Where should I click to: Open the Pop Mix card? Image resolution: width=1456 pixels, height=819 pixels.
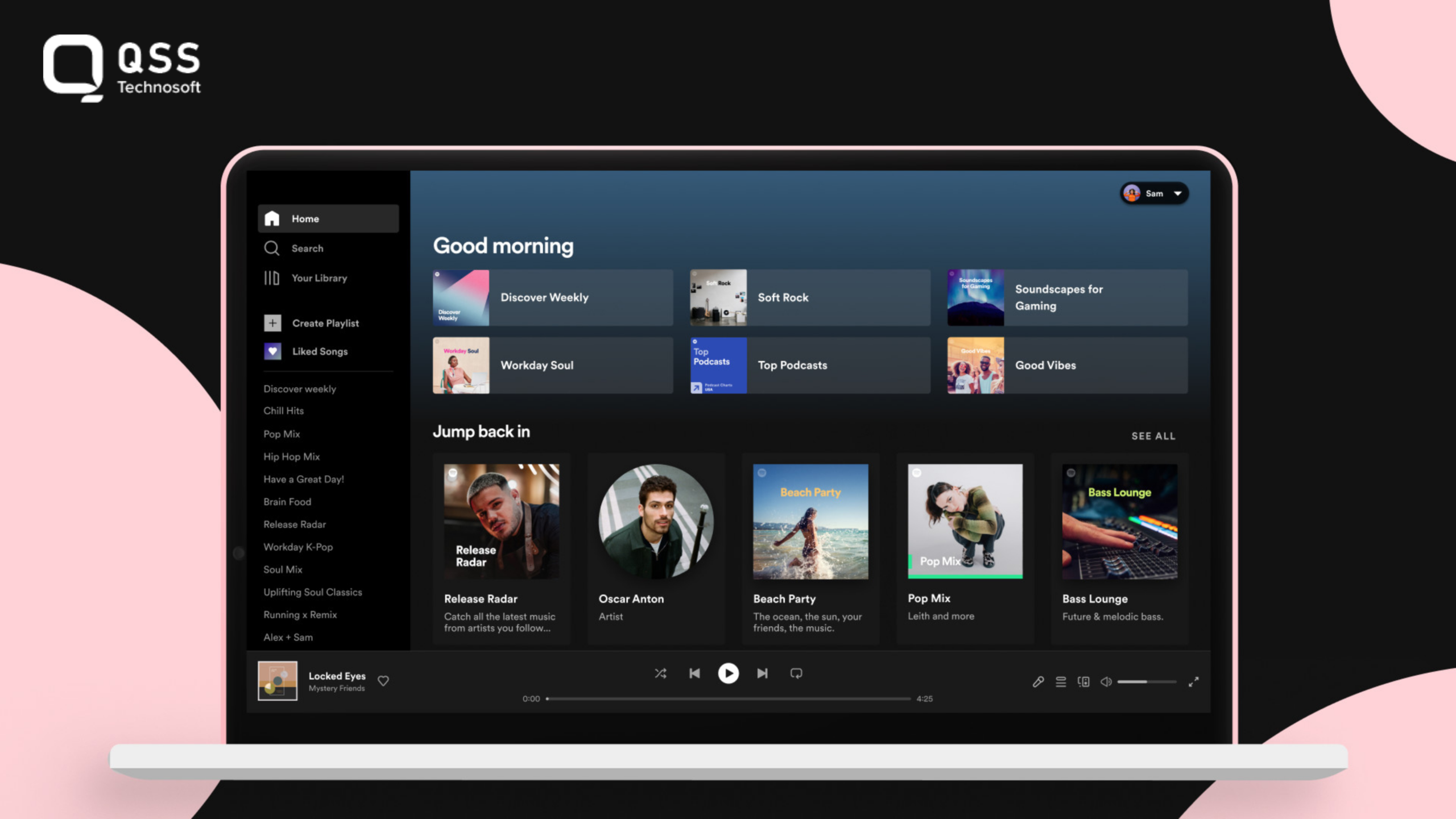click(x=965, y=548)
